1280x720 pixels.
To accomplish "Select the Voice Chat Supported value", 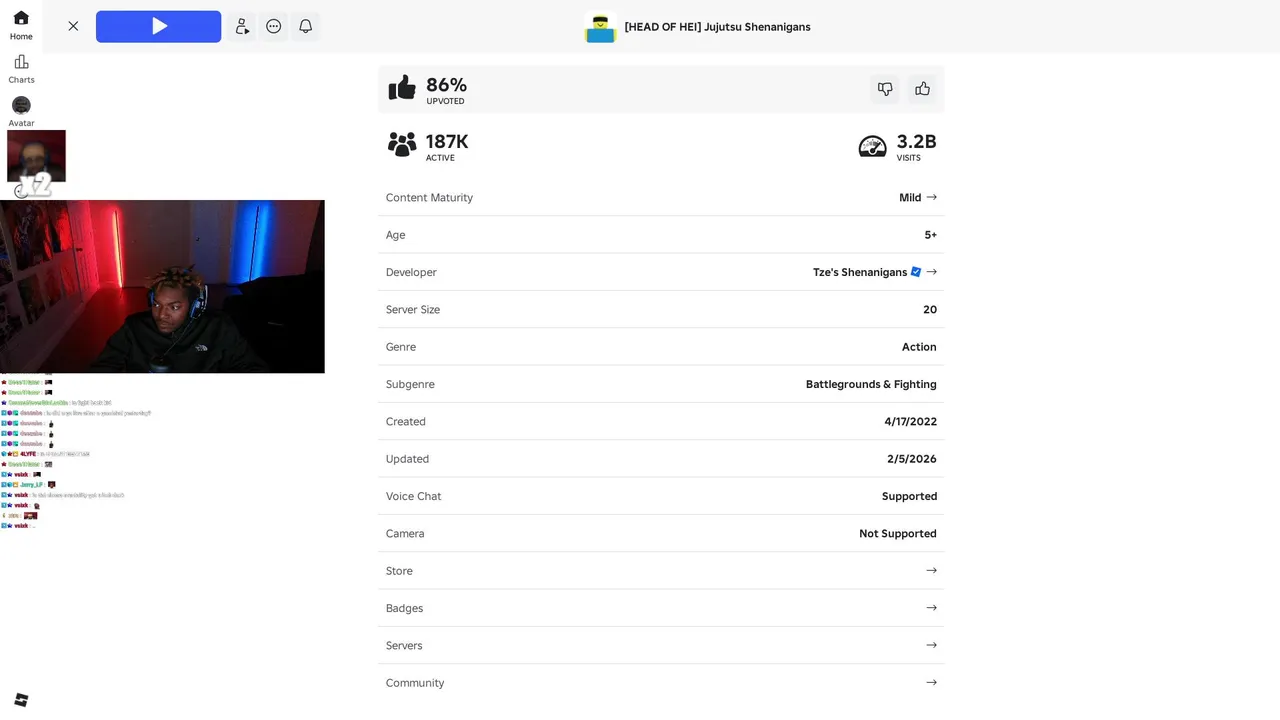I will (909, 496).
